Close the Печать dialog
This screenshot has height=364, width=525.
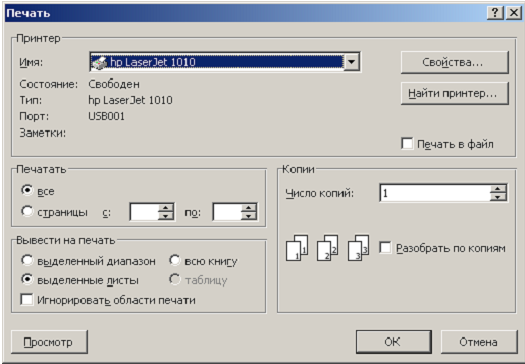[x=513, y=13]
